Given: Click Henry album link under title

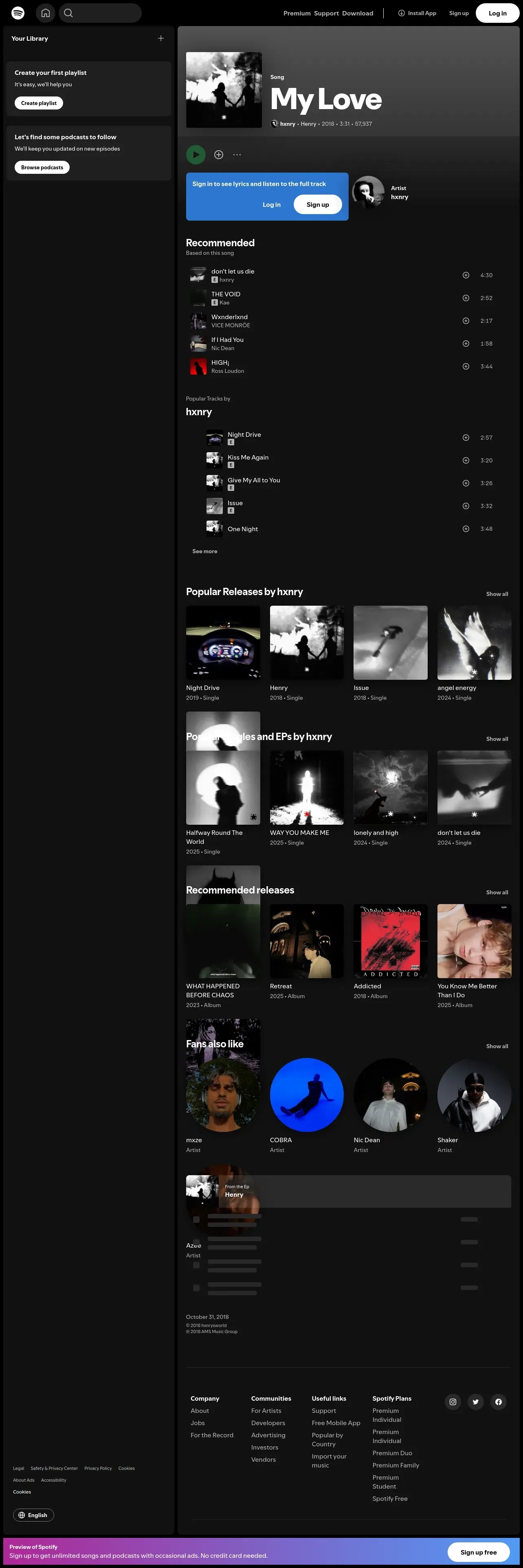Looking at the screenshot, I should tap(308, 124).
